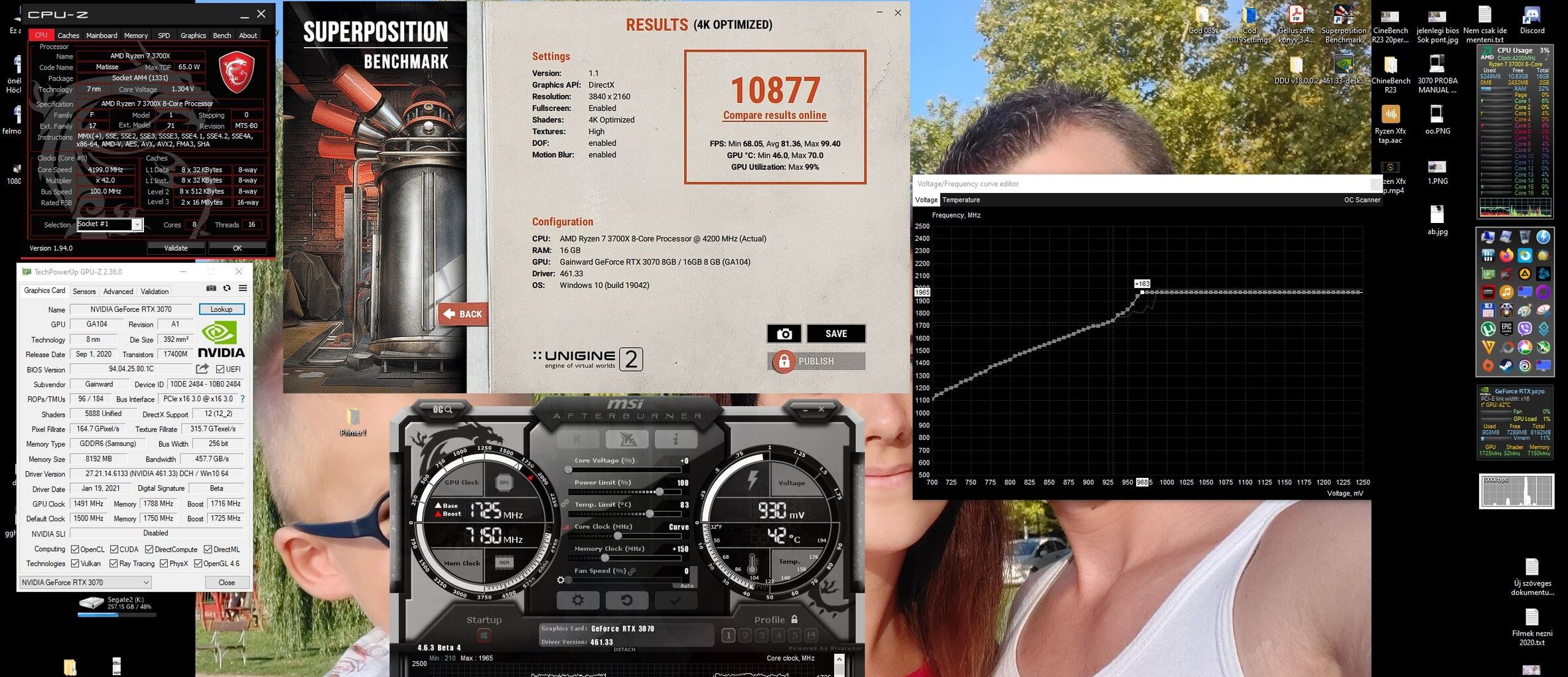Click the Kombustor K button in Afterburner
Image resolution: width=1568 pixels, height=677 pixels.
point(577,439)
